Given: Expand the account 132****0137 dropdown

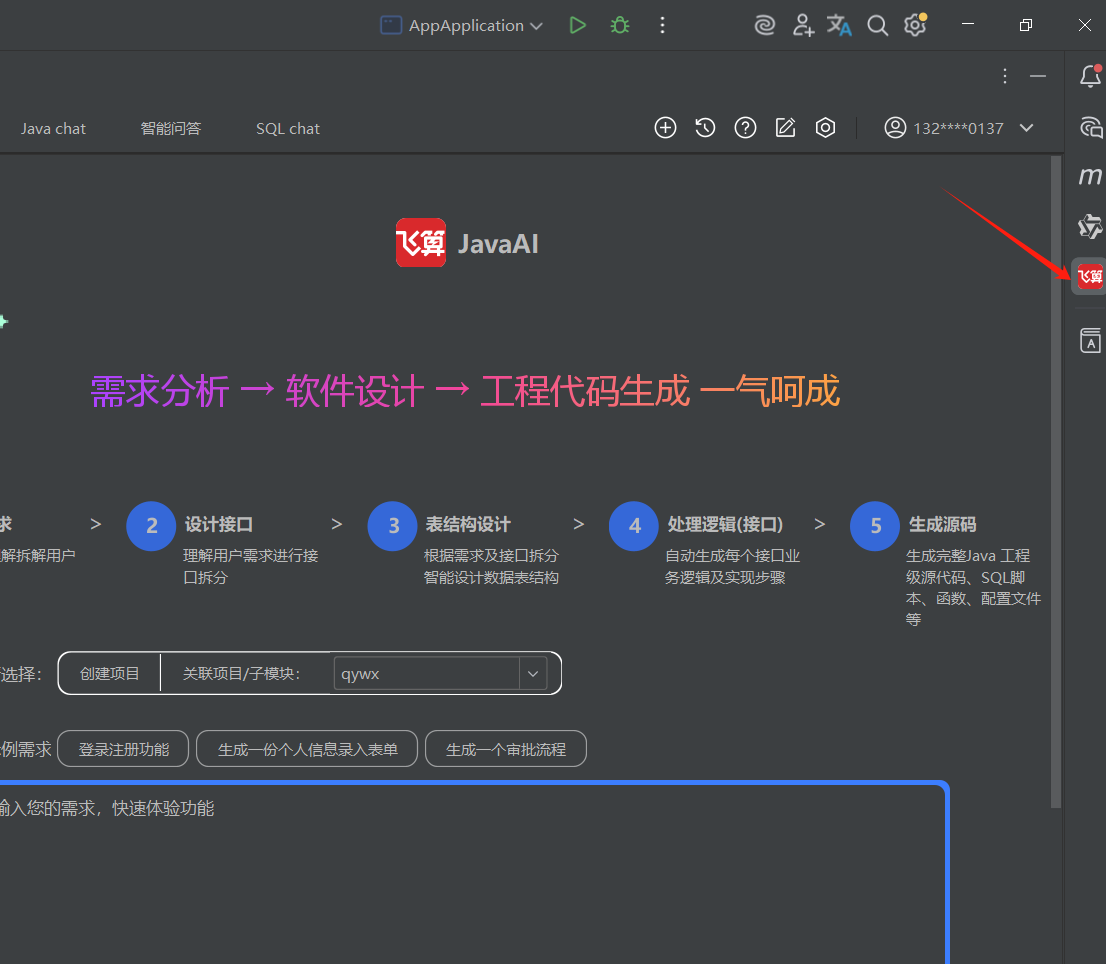Looking at the screenshot, I should (x=1026, y=128).
